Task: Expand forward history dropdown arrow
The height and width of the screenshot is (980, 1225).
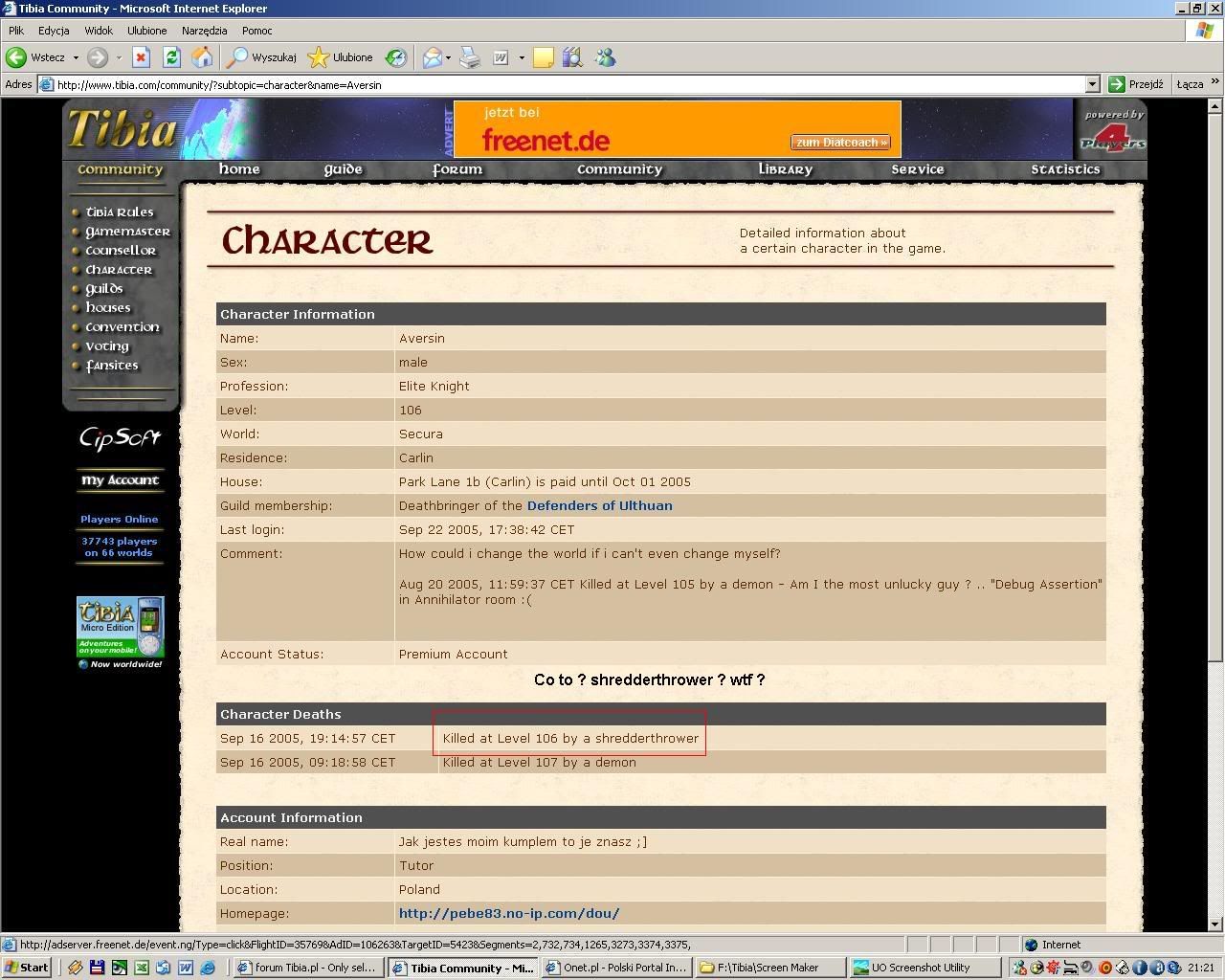Action: tap(119, 57)
